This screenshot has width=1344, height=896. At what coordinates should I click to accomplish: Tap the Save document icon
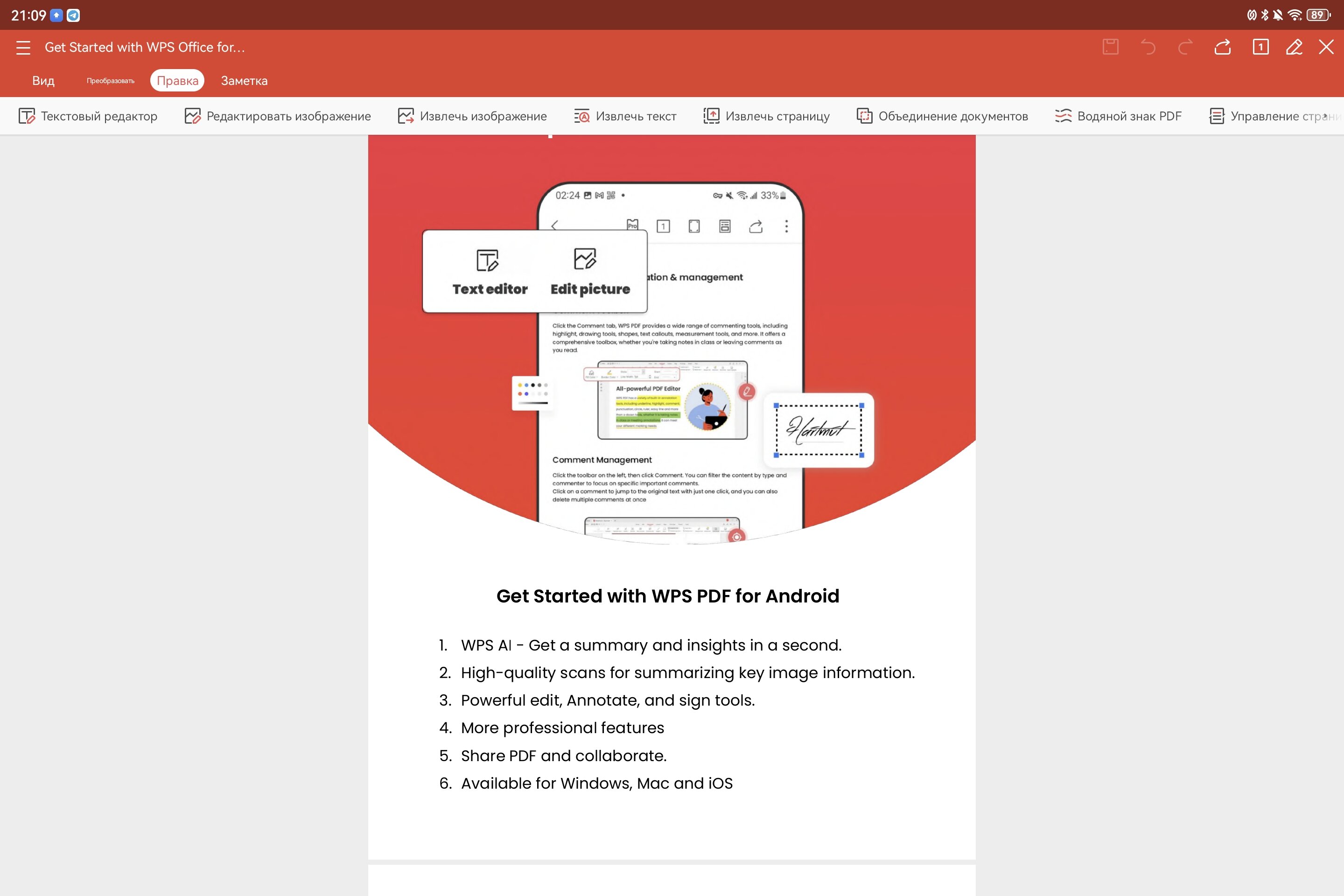[1110, 47]
